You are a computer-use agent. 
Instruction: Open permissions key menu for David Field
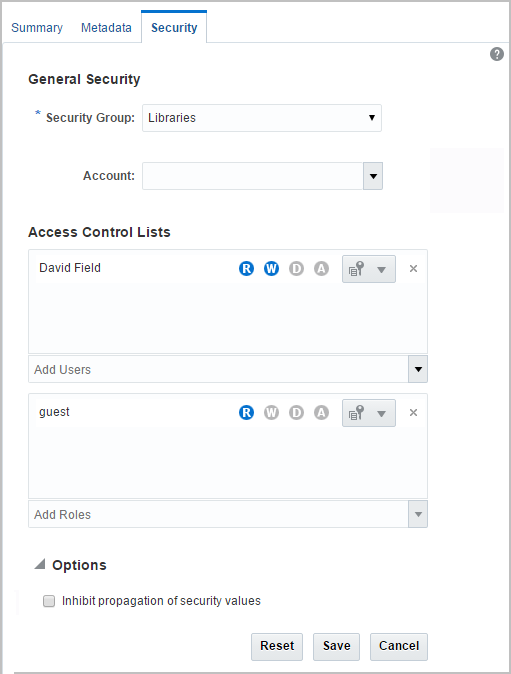point(369,269)
